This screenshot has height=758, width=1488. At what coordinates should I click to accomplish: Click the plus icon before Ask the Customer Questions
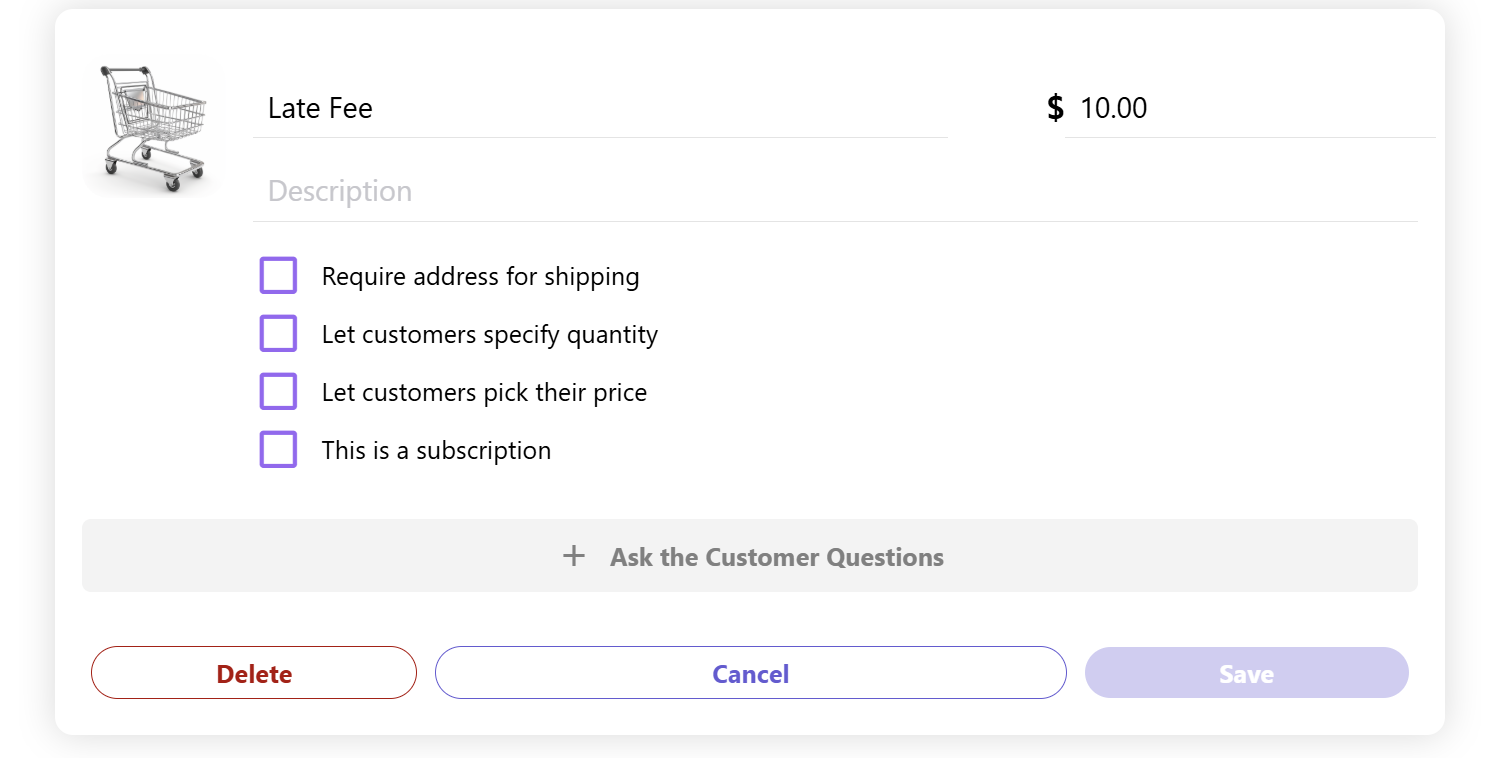click(x=573, y=556)
